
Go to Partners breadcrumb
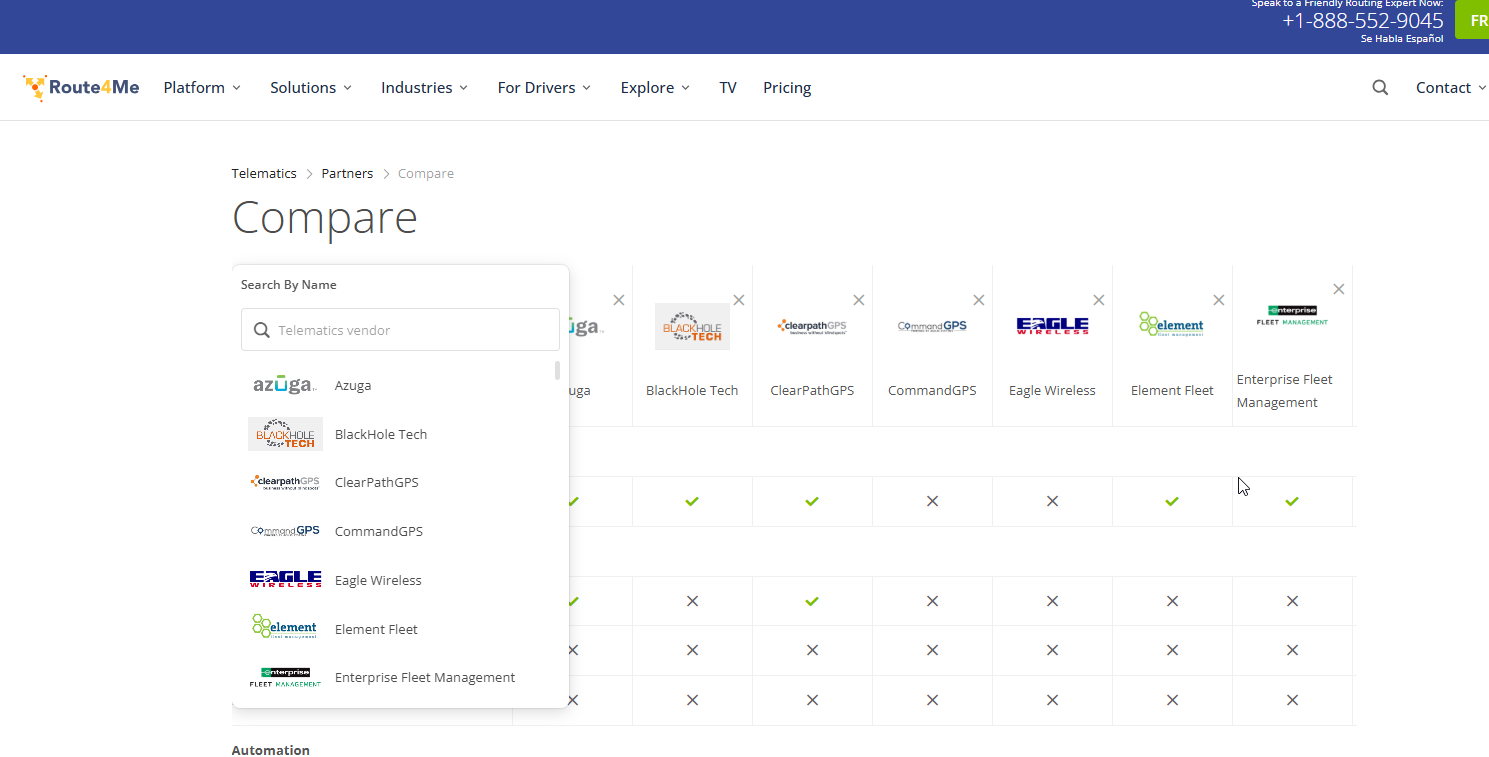click(347, 173)
